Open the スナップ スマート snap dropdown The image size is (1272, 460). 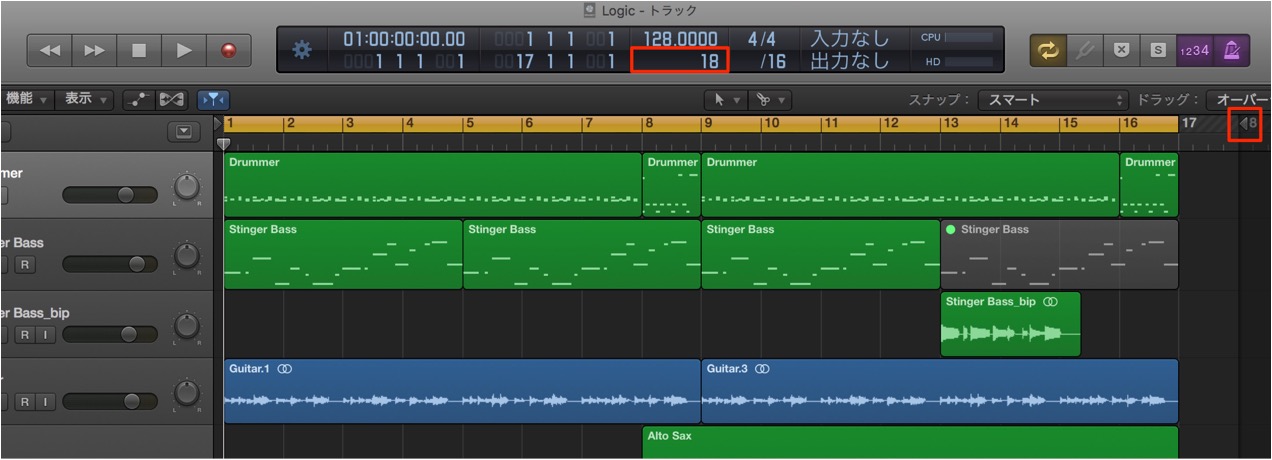coord(1052,100)
